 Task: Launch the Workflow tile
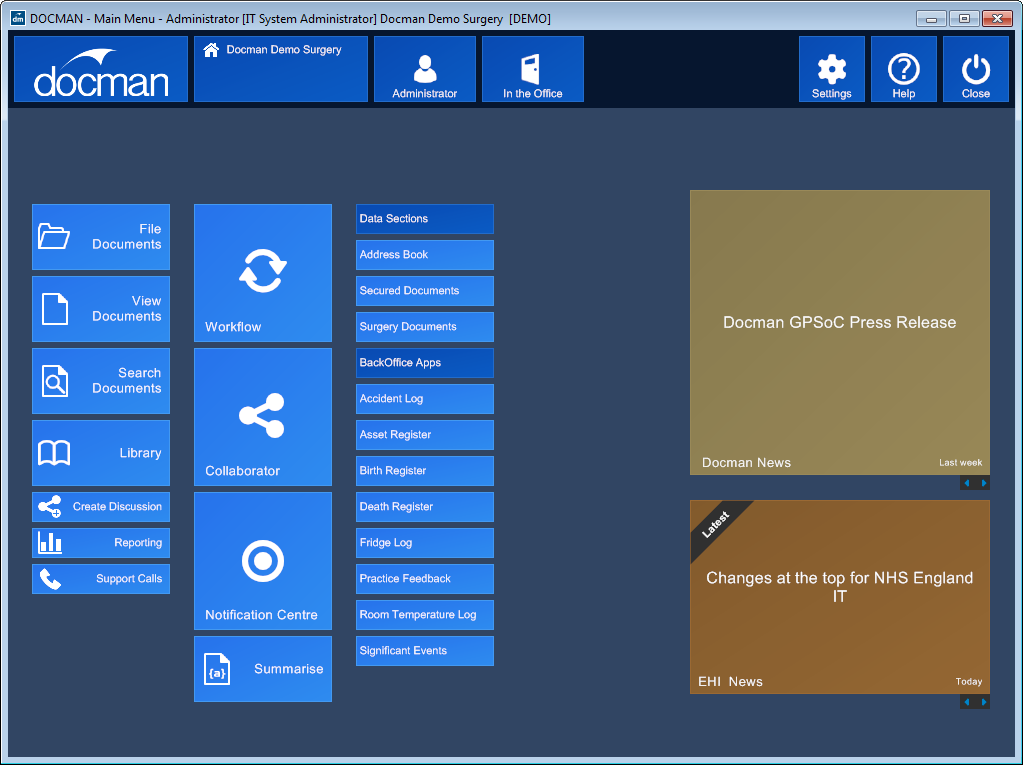pos(263,273)
